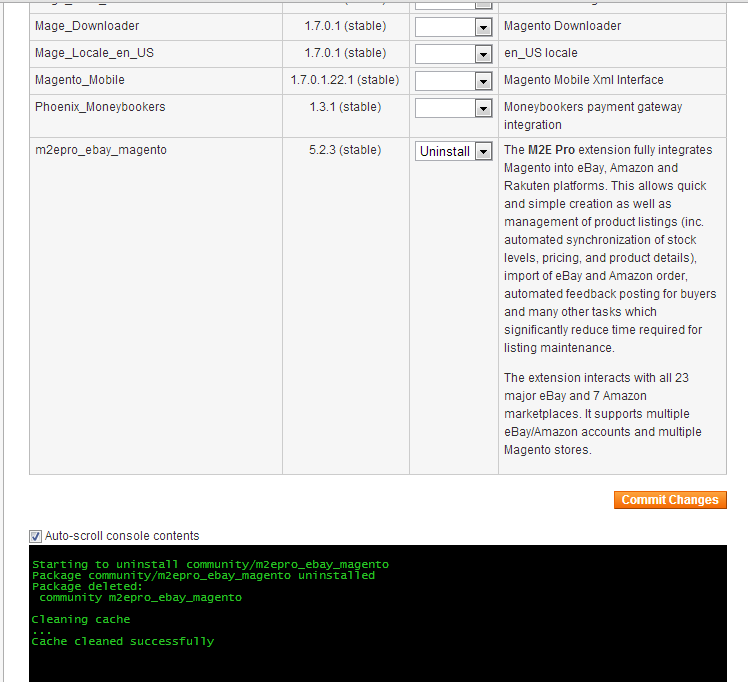748x682 pixels.
Task: Click the Commit Changes button
Action: coord(670,500)
